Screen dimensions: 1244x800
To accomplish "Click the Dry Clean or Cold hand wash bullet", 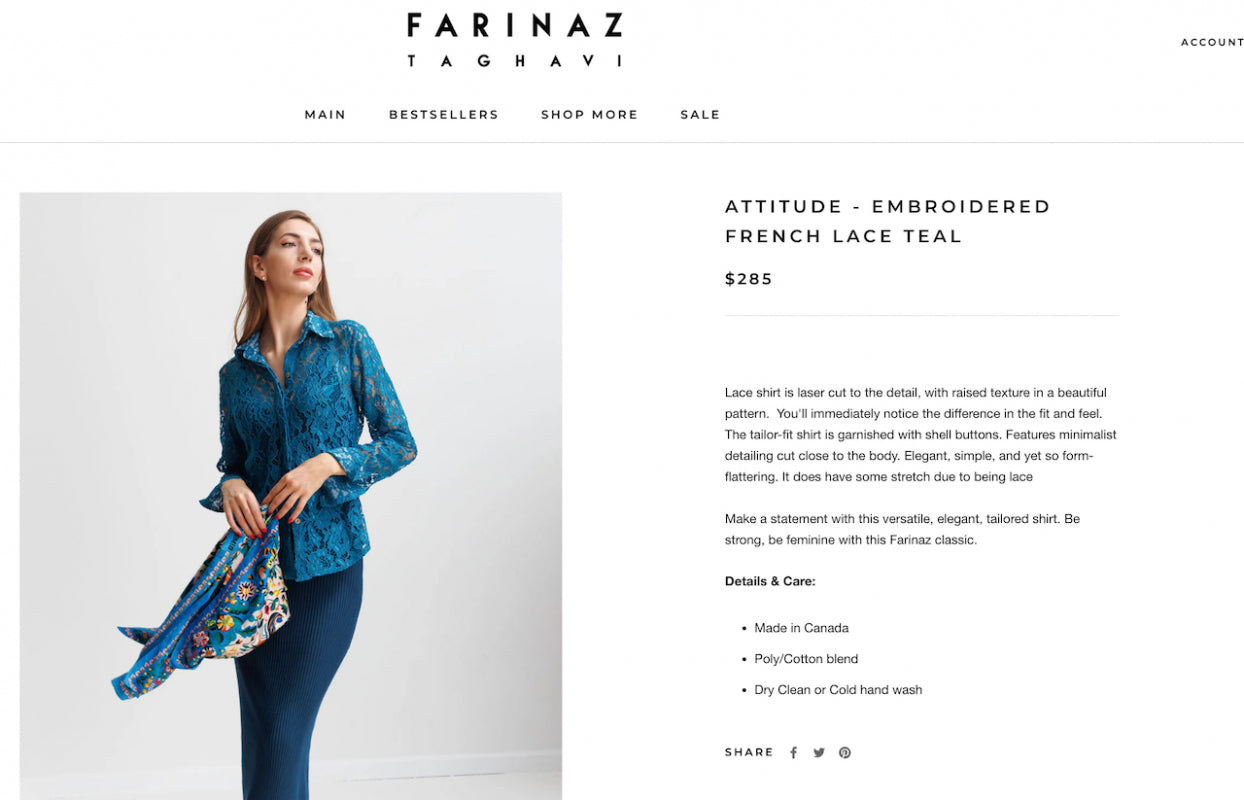I will [x=838, y=690].
